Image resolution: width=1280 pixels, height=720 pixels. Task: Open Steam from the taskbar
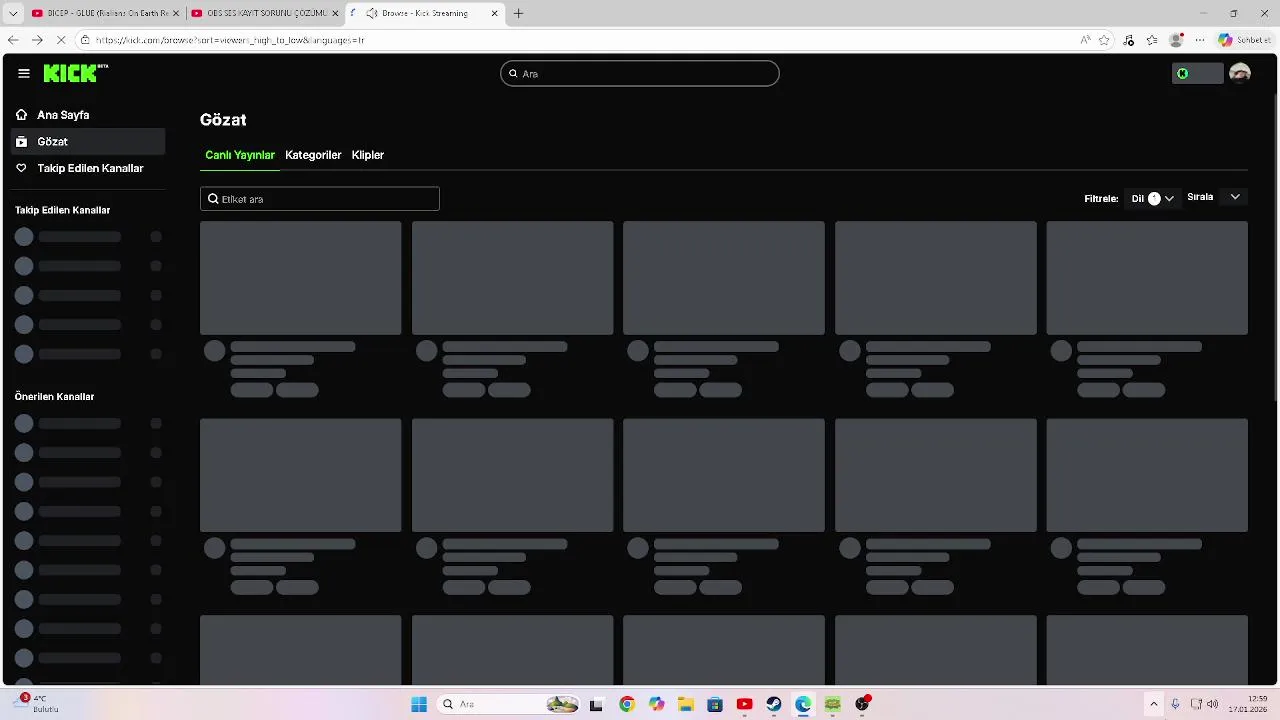(x=773, y=704)
